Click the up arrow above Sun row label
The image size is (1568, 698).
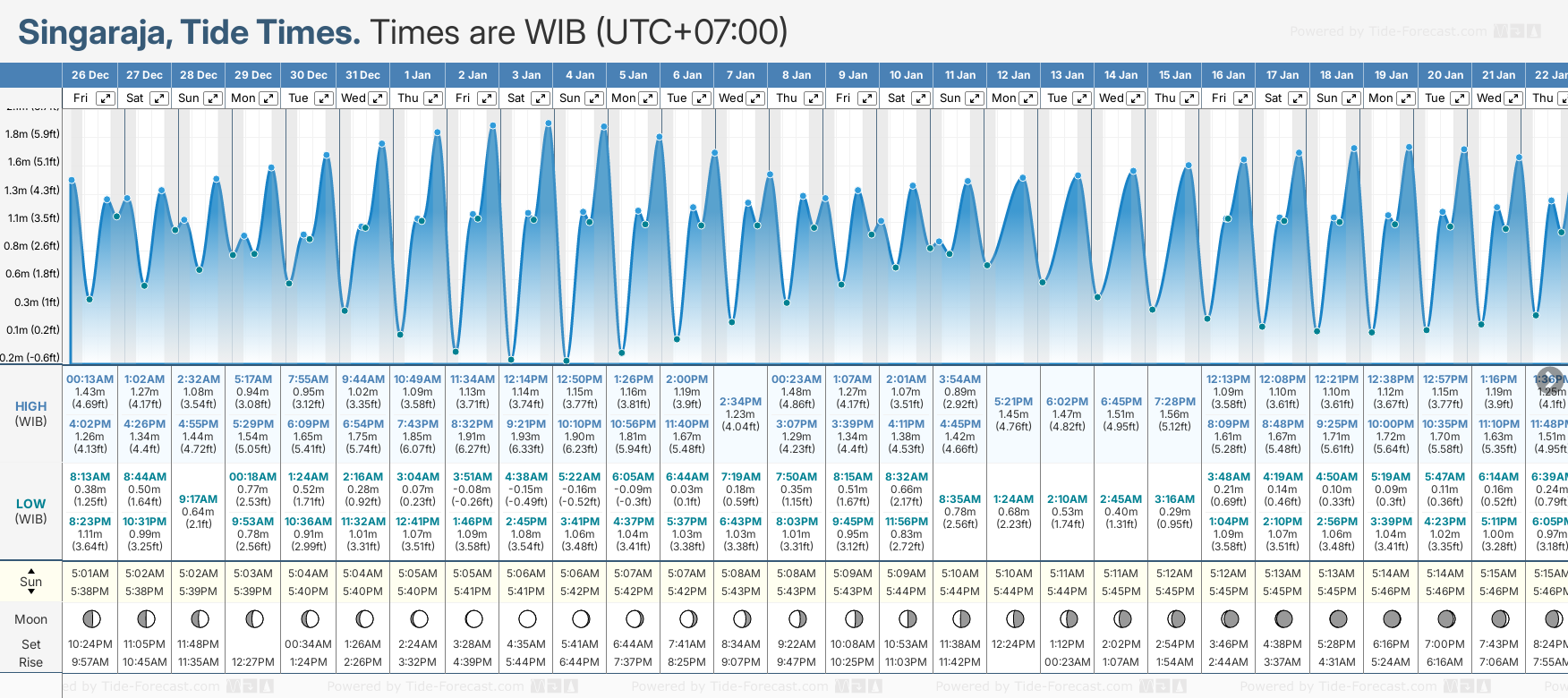31,570
